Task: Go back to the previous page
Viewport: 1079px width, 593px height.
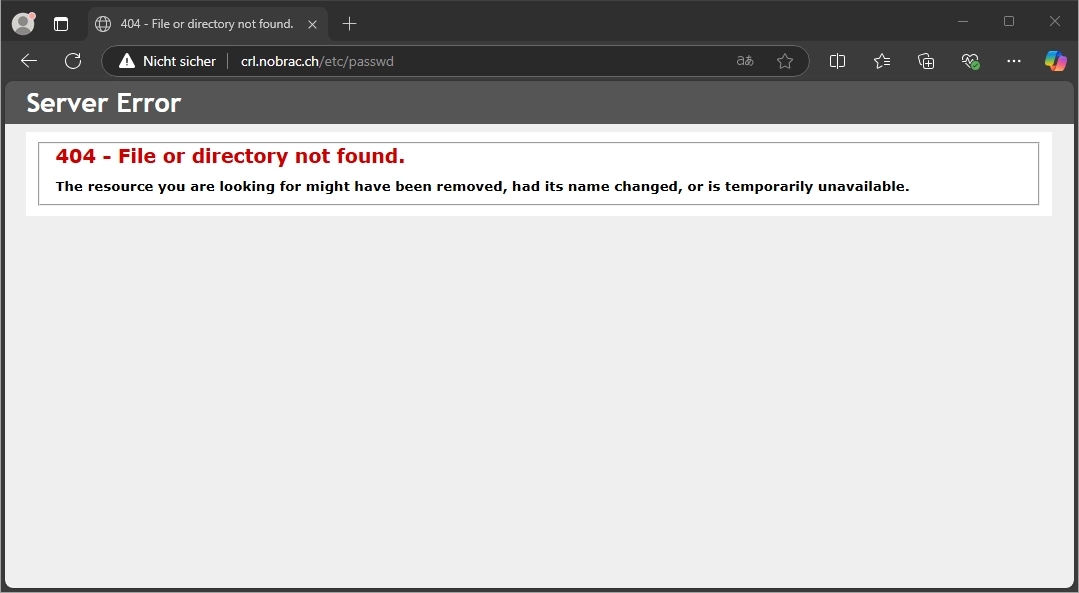Action: [29, 61]
